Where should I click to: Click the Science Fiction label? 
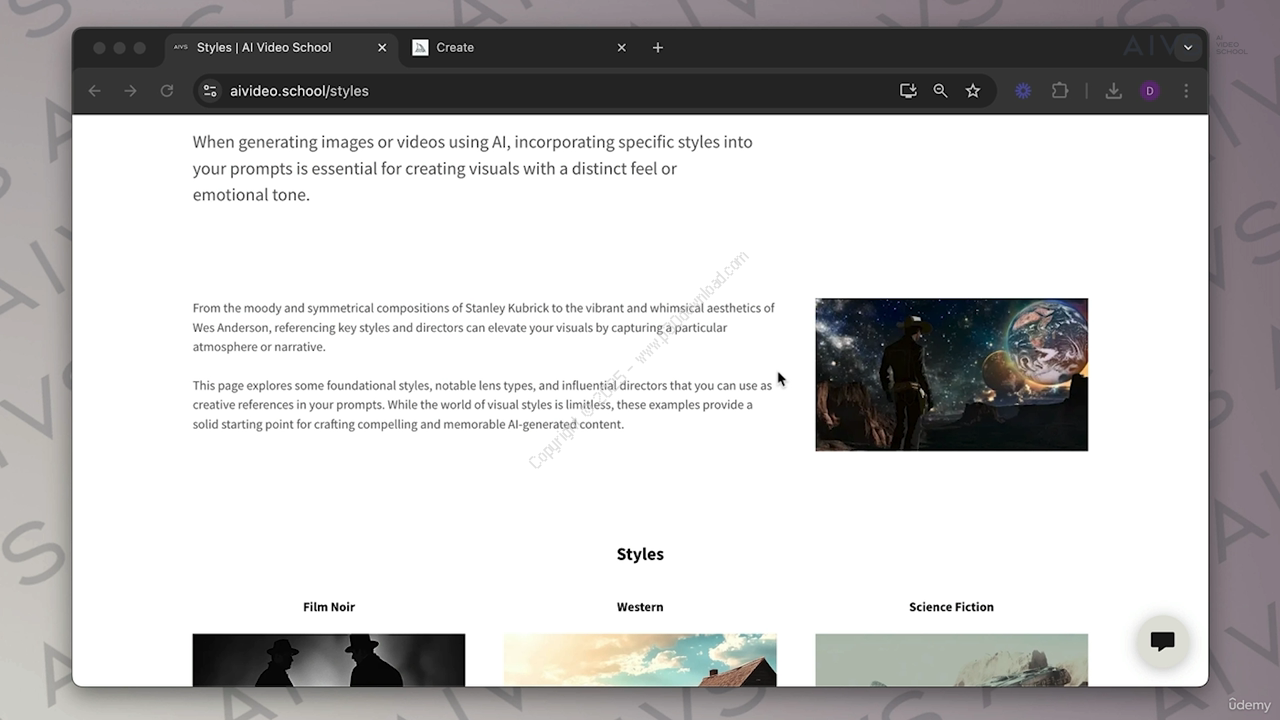tap(951, 607)
